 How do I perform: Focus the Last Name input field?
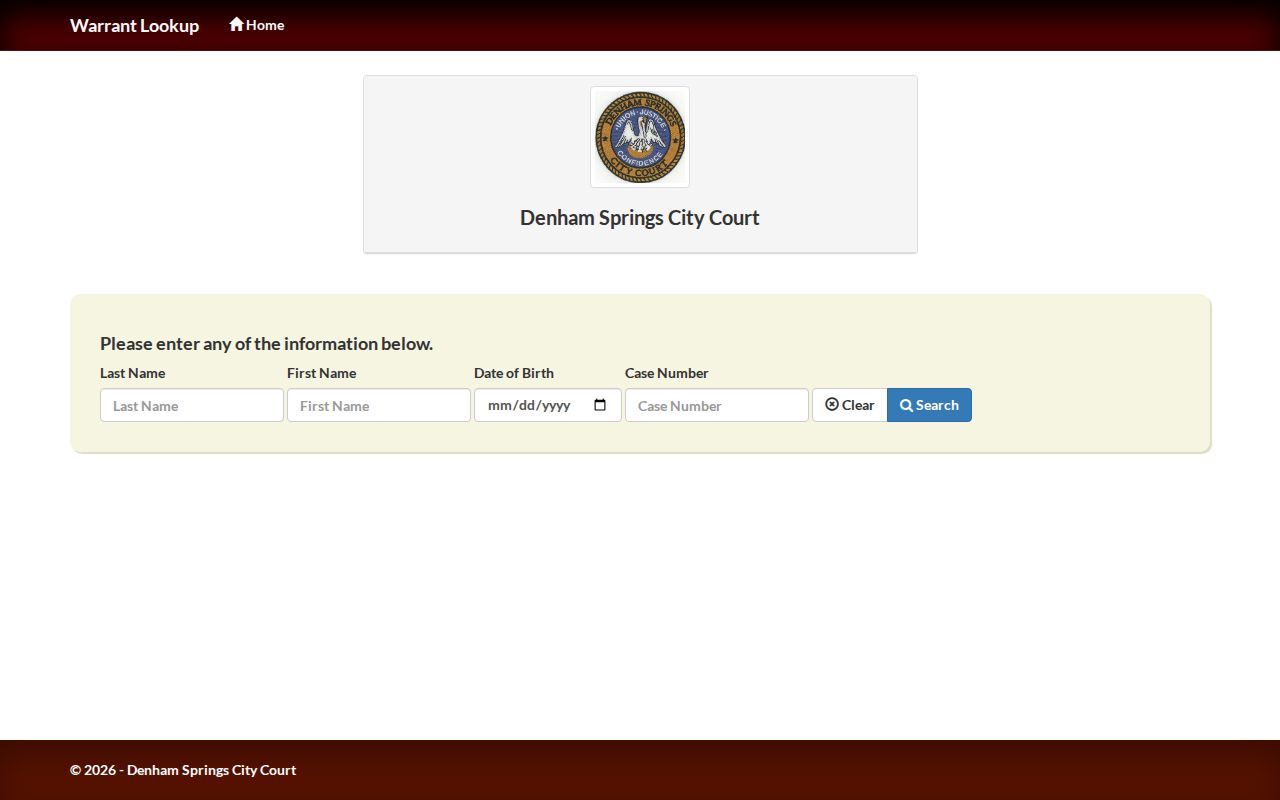click(192, 405)
